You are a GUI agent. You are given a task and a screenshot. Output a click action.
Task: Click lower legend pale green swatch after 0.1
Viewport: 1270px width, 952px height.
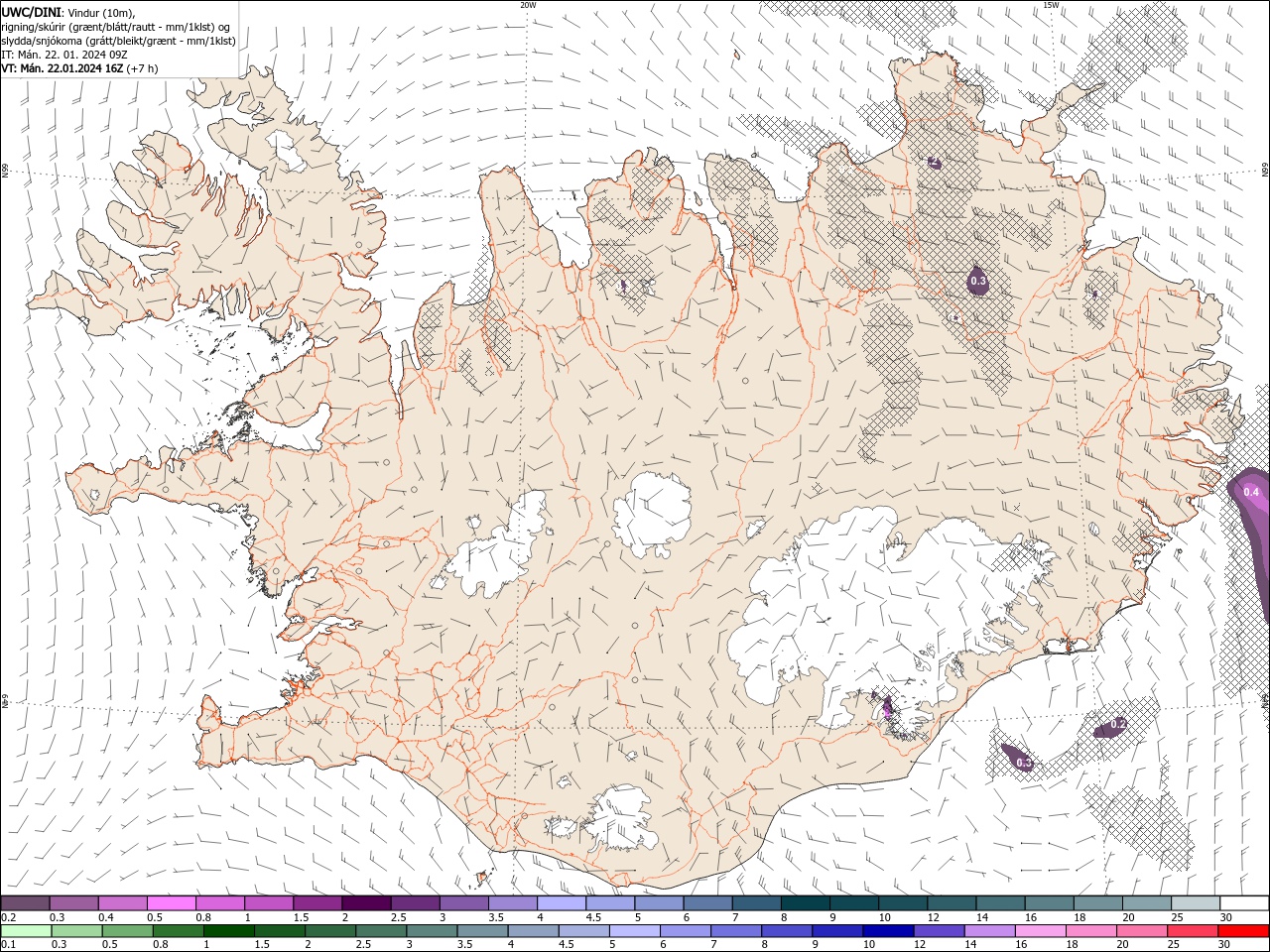click(x=27, y=931)
